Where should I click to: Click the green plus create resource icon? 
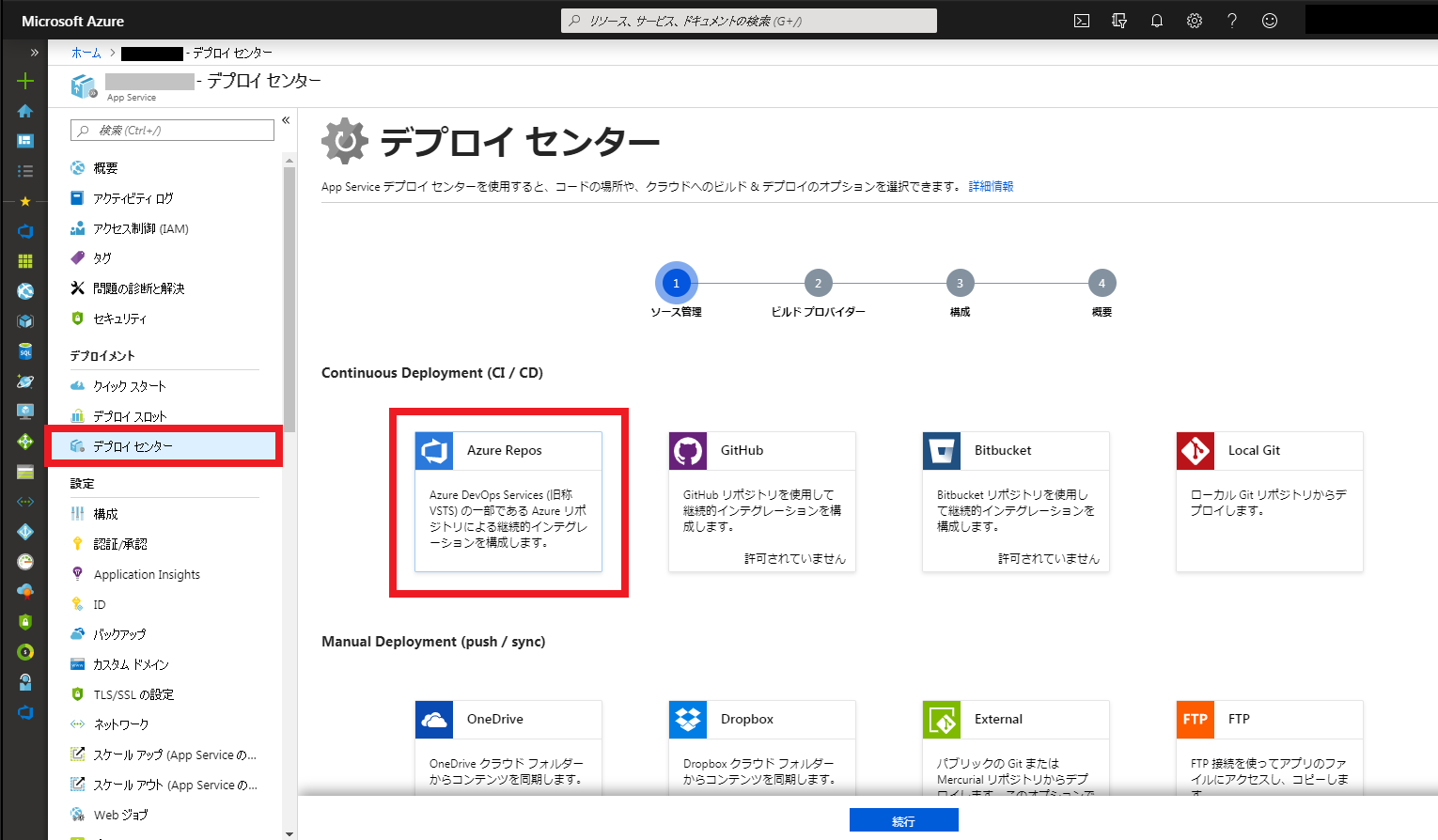25,81
